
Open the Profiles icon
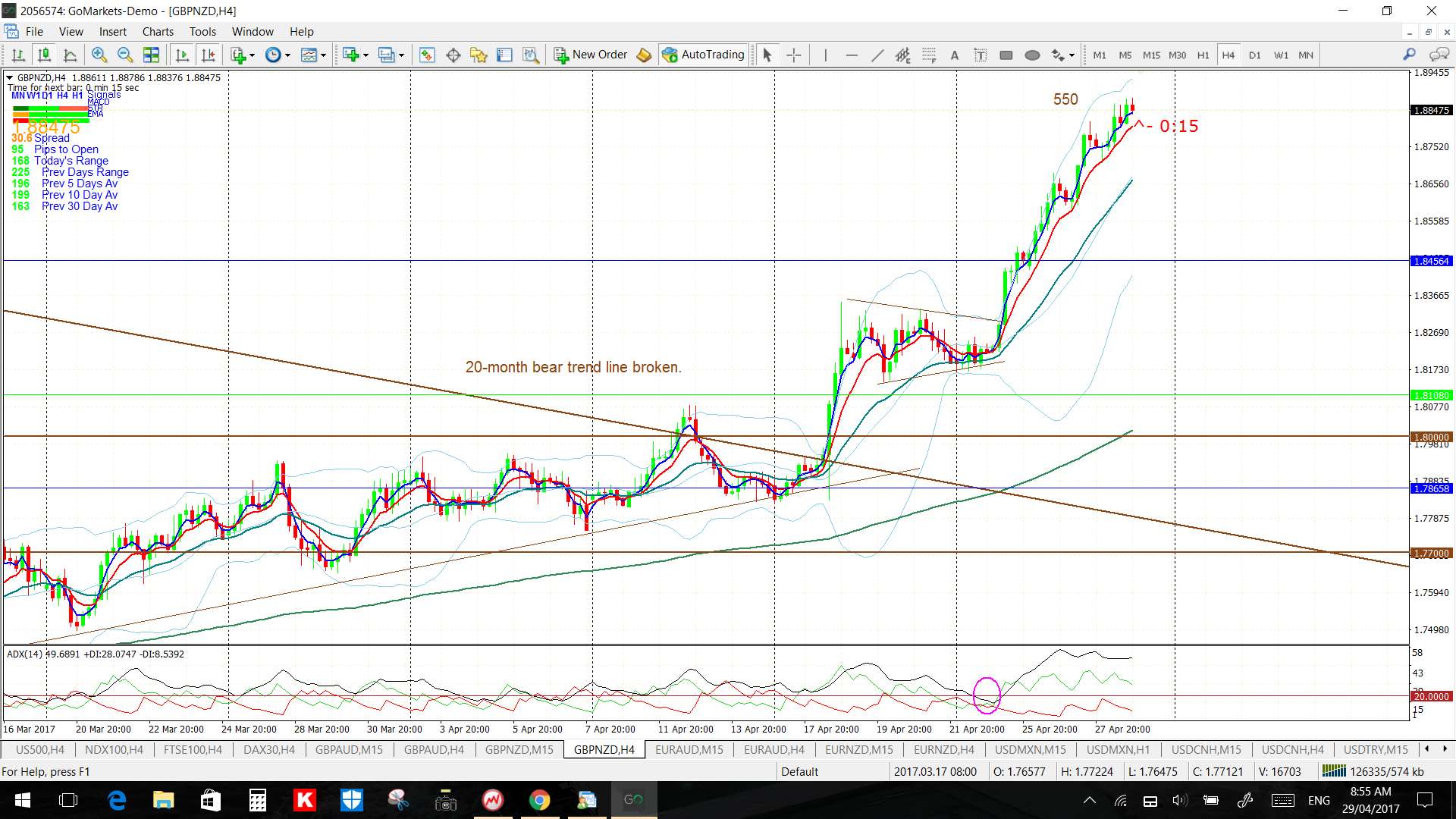tap(387, 55)
